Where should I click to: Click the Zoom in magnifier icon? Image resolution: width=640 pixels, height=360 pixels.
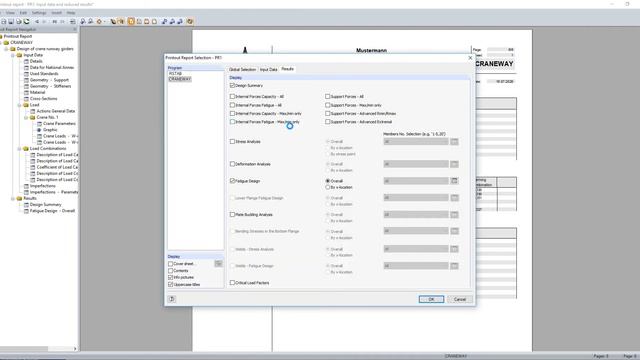pos(83,21)
